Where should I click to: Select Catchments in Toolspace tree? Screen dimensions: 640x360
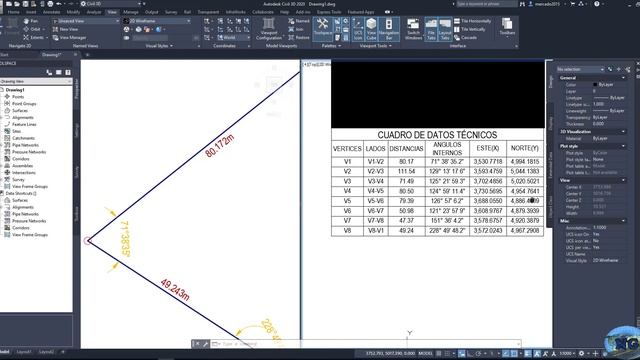(23, 138)
